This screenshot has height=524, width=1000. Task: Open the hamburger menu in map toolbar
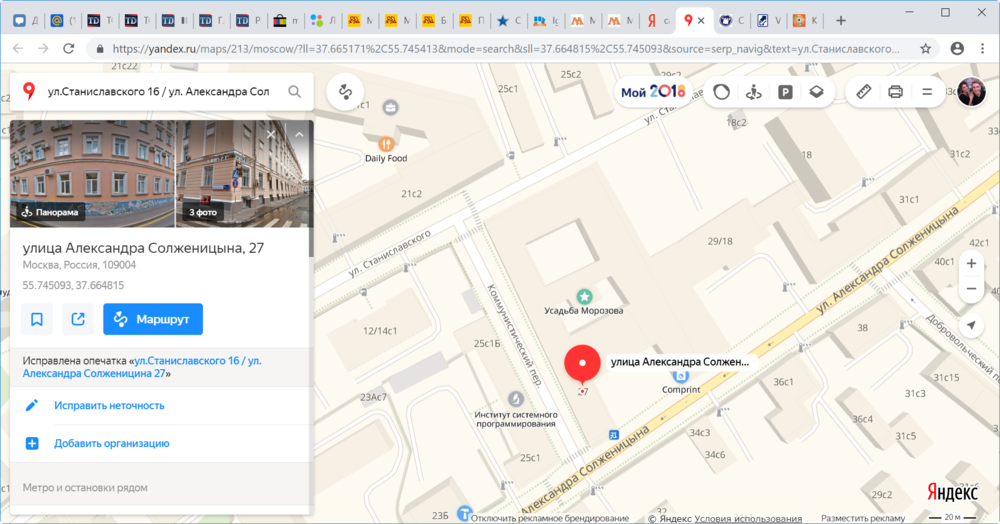(927, 92)
